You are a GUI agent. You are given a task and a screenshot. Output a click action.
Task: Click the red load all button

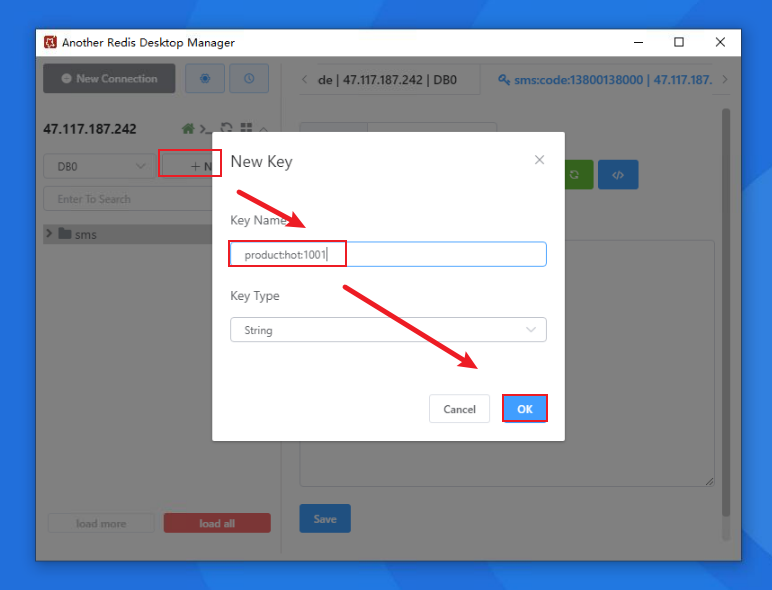tap(217, 523)
